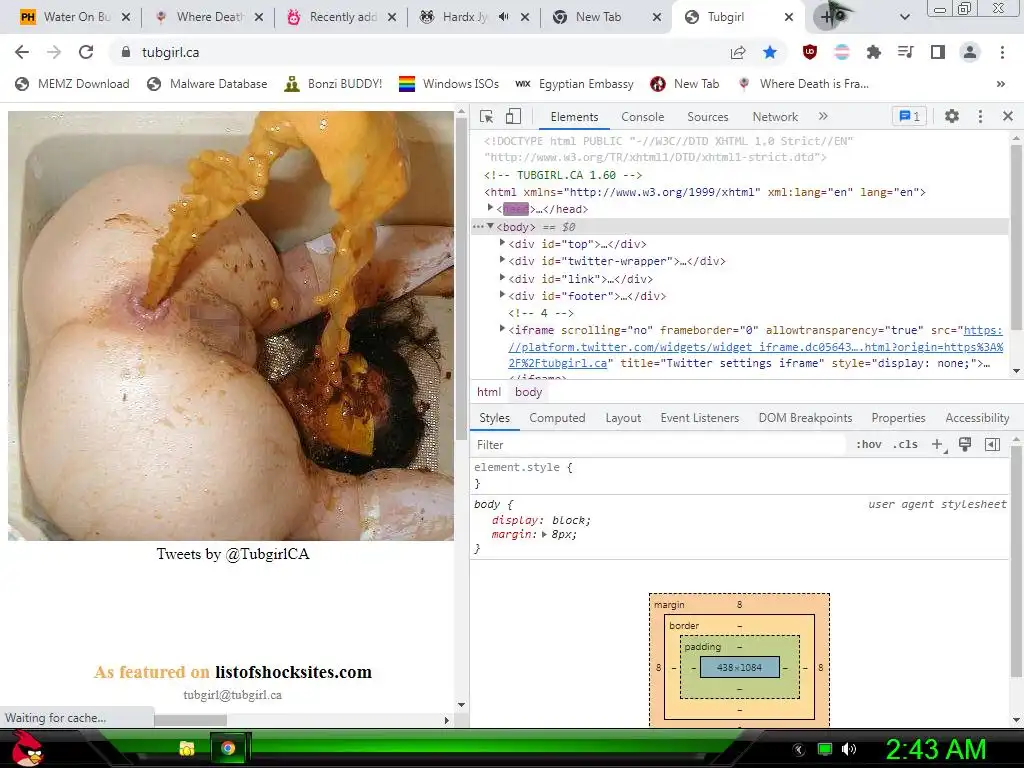Click the browser forward arrow

[54, 52]
